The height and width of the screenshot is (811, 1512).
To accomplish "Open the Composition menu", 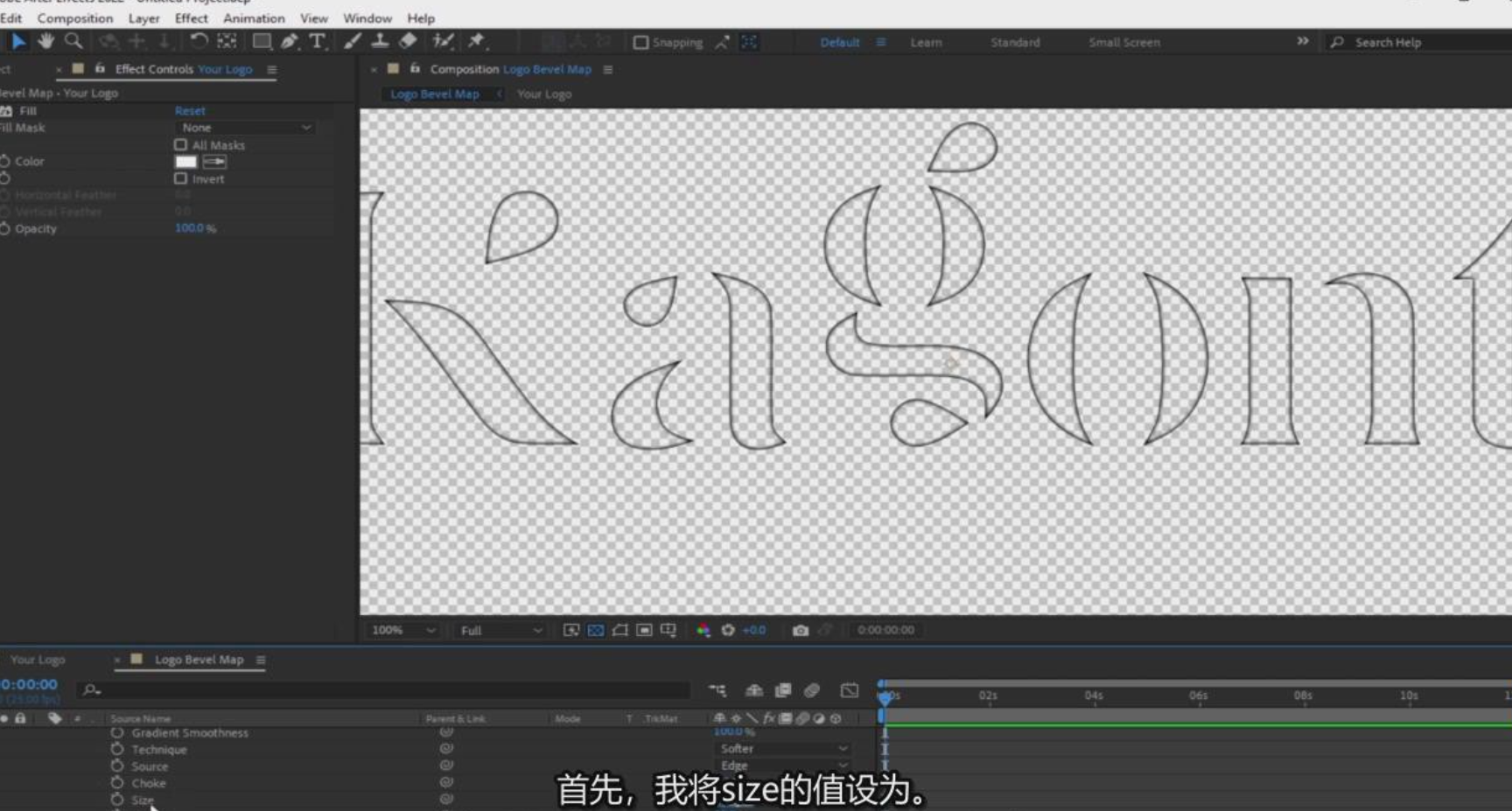I will pyautogui.click(x=75, y=17).
